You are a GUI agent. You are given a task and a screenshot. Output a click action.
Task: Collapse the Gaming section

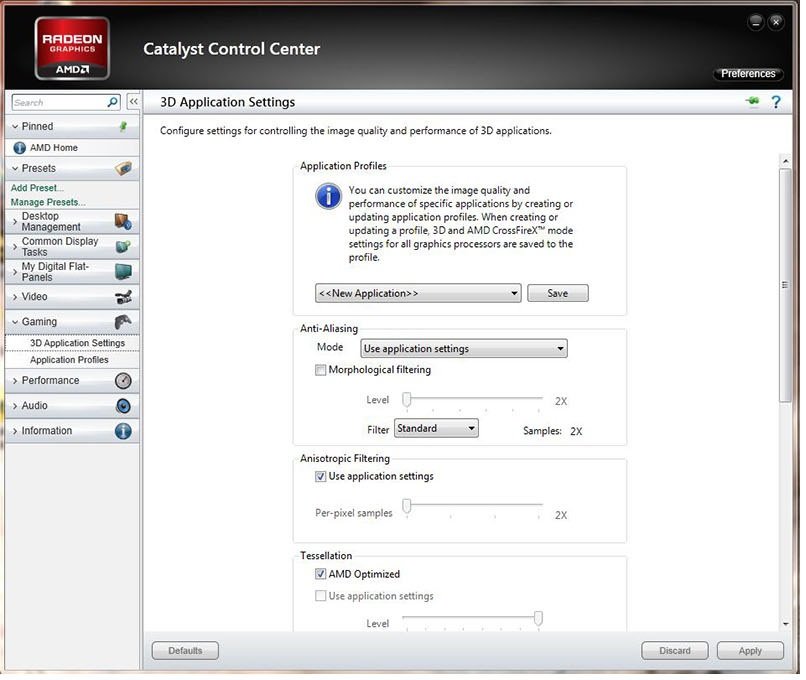point(15,322)
